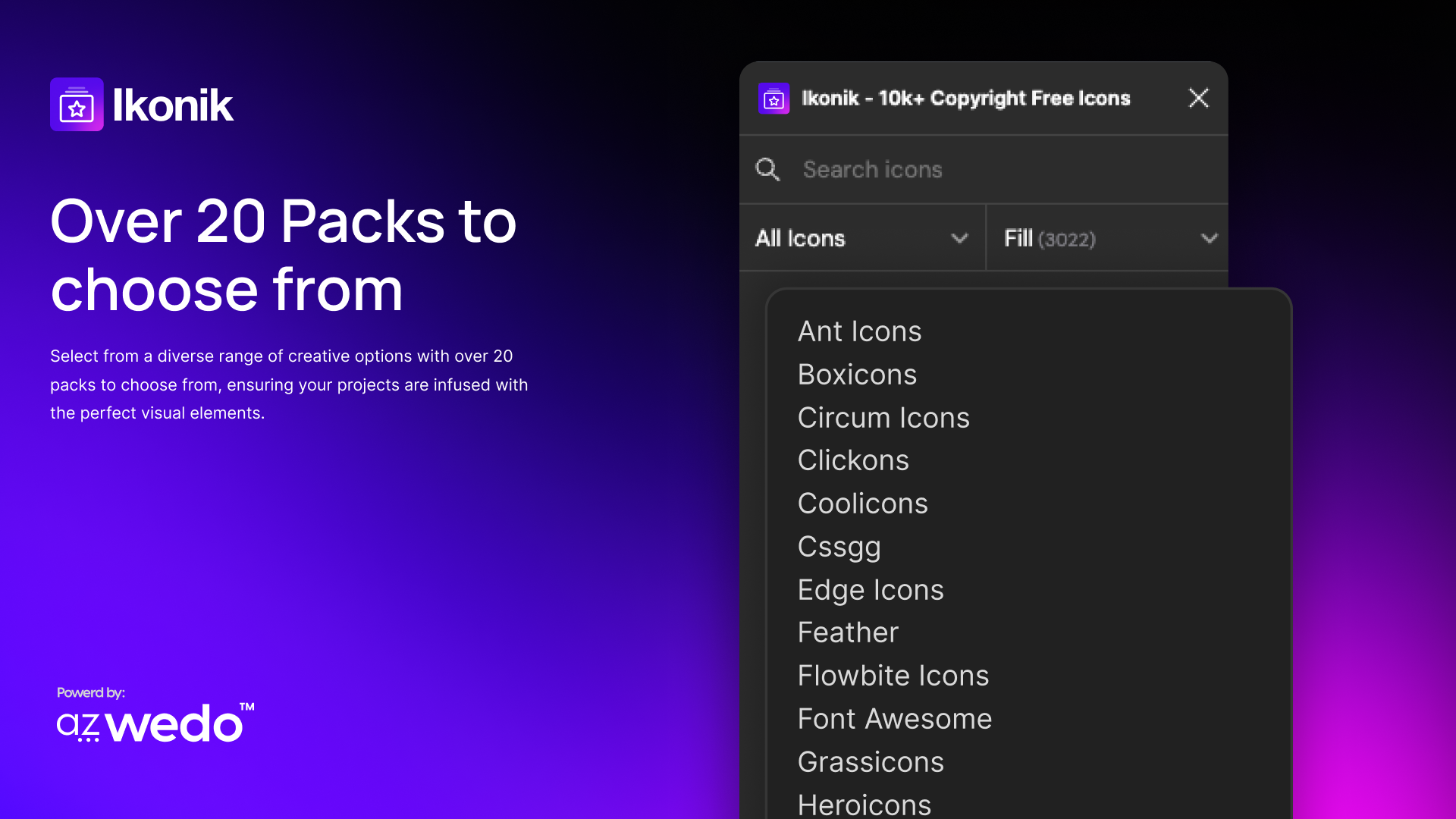Select Edge Icons pack

[x=871, y=590]
